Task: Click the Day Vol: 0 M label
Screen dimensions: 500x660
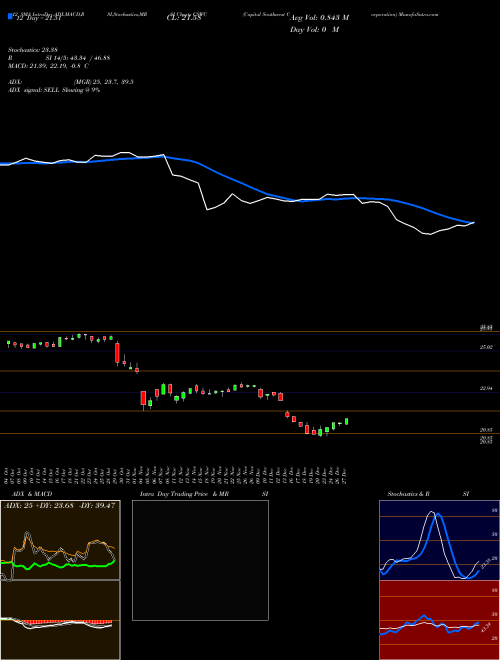Action: [314, 30]
